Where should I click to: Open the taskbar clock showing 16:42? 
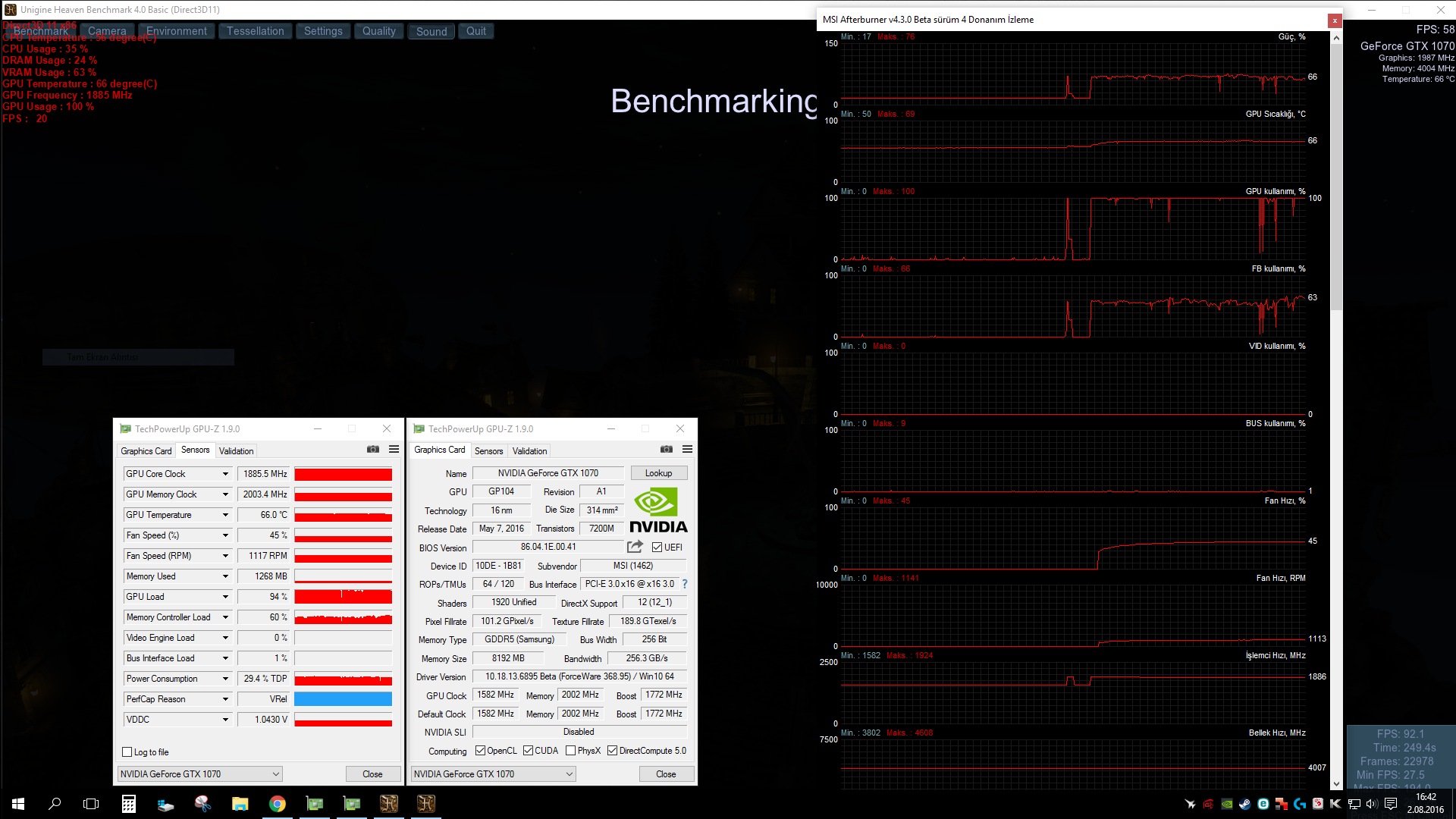point(1426,804)
